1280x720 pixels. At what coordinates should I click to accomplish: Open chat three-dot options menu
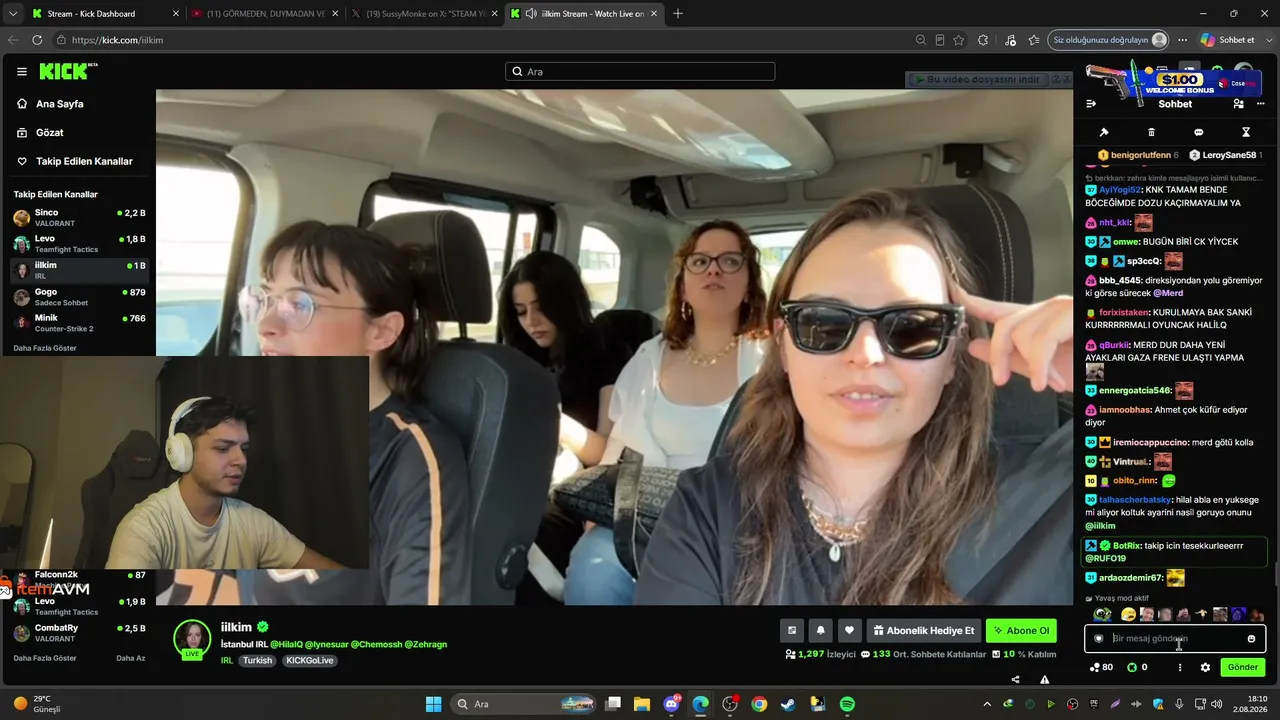pyautogui.click(x=1260, y=104)
